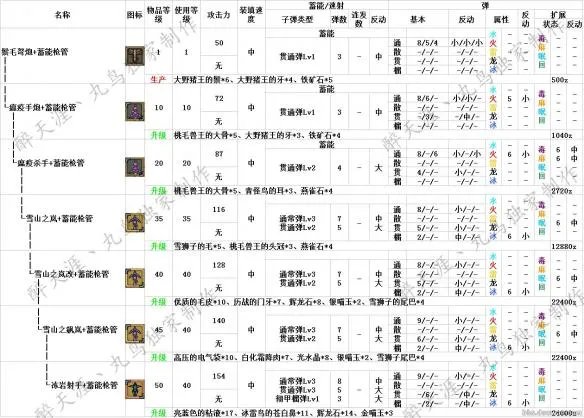Click the 连发数 column header
The height and width of the screenshot is (418, 584).
pyautogui.click(x=359, y=19)
